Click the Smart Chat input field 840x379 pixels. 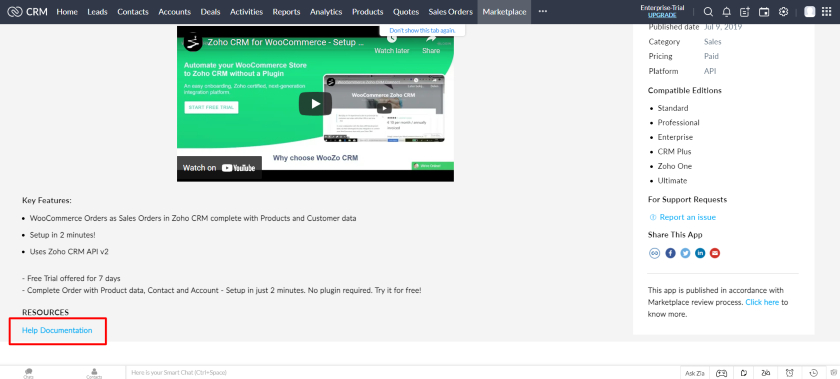pos(402,373)
